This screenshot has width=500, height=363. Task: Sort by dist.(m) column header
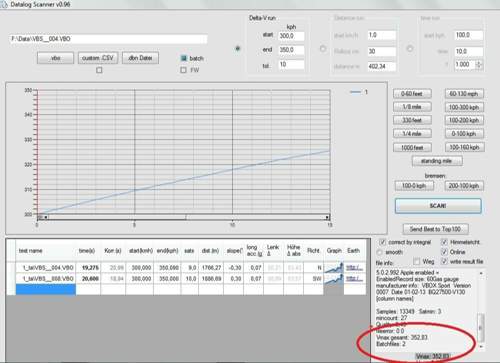(210, 251)
